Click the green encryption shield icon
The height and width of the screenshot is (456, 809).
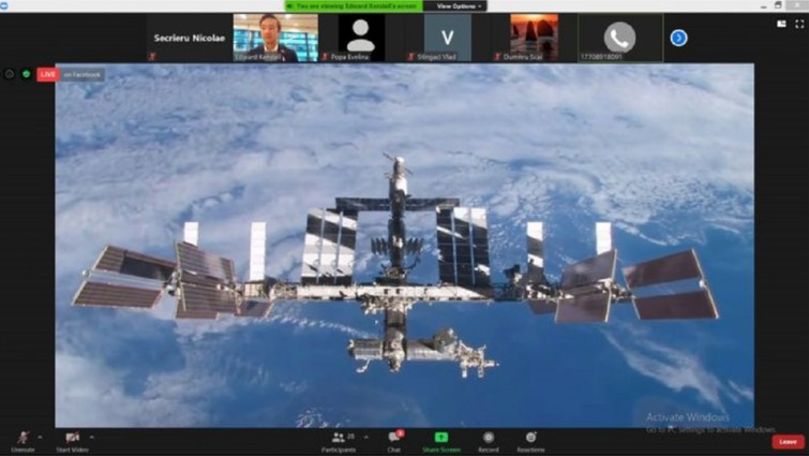[x=26, y=74]
